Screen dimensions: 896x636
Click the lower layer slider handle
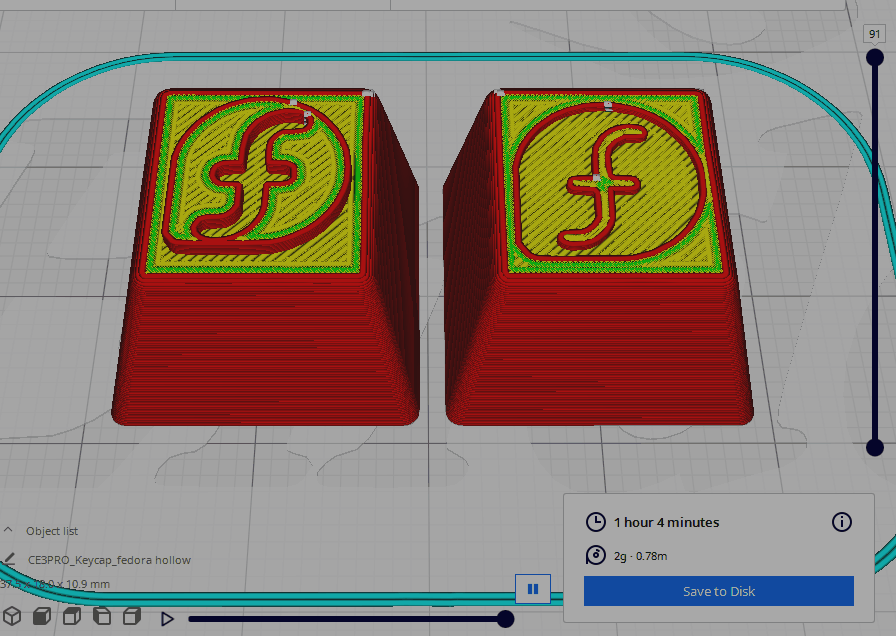pos(874,447)
